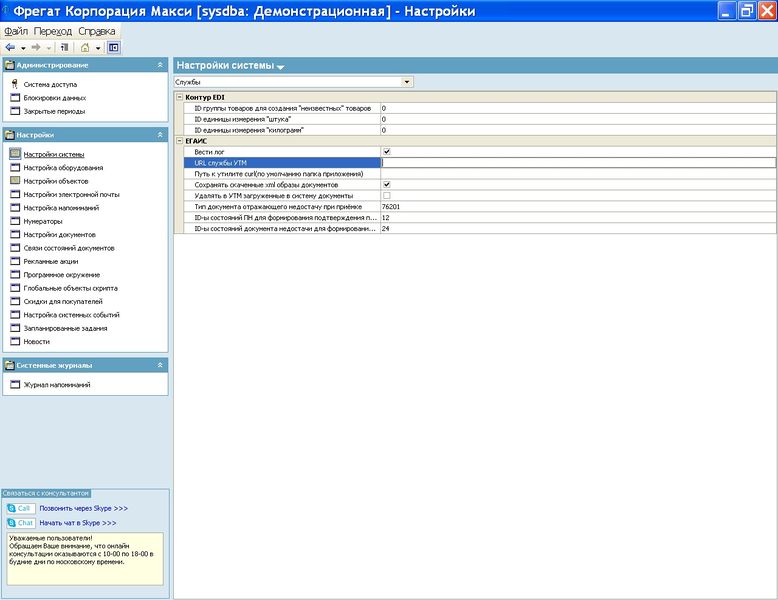Open the Справка menu
This screenshot has width=778, height=600.
point(97,31)
